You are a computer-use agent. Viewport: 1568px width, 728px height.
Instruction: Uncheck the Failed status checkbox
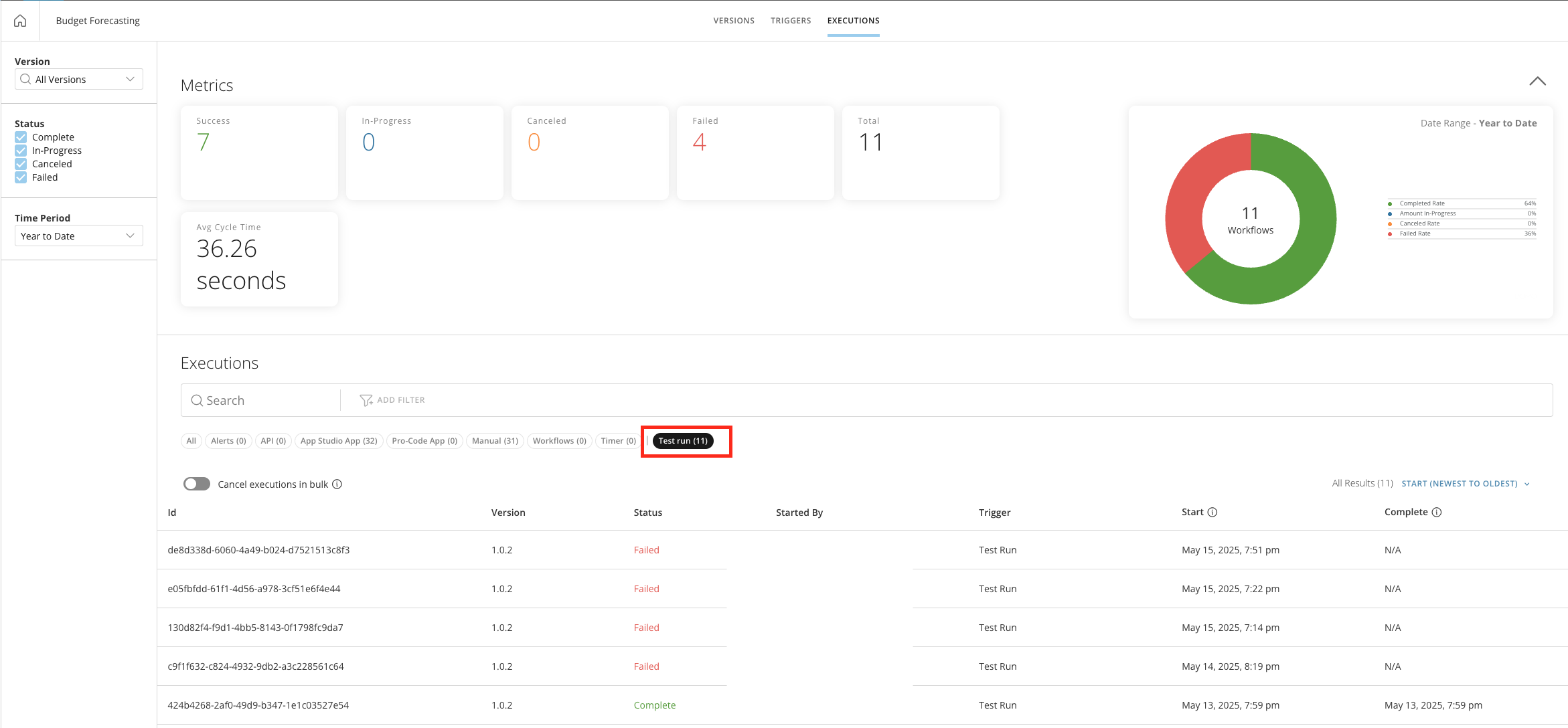click(21, 177)
